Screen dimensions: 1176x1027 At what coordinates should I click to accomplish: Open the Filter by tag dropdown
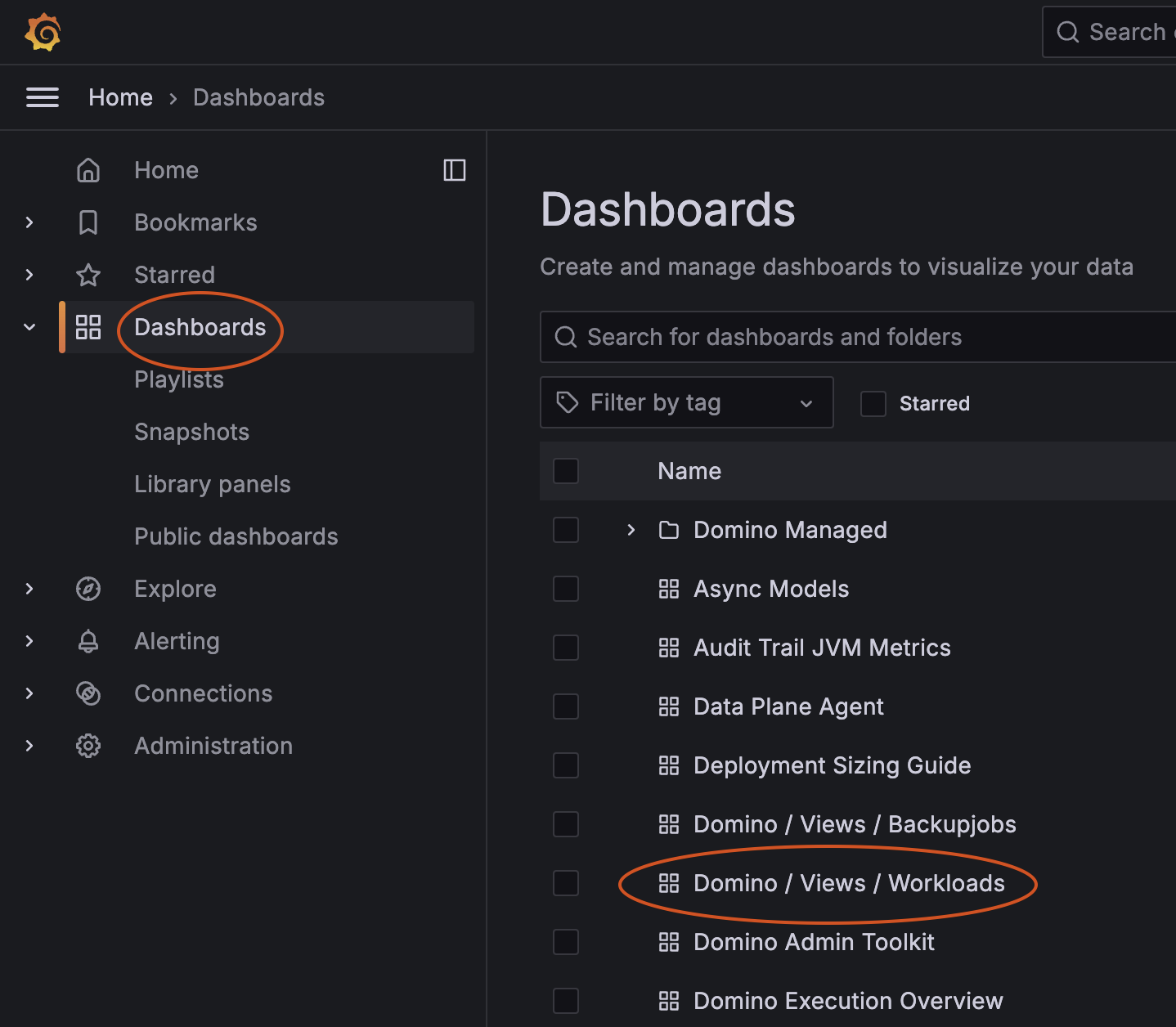687,402
